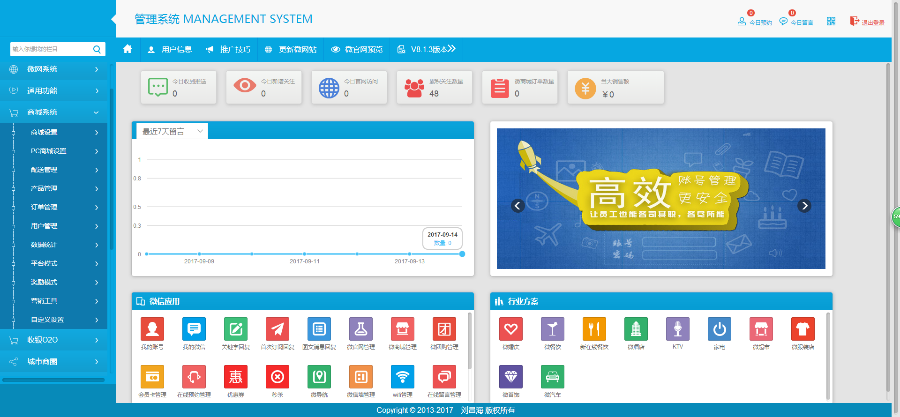Open the purple flask app icon

[x=361, y=329]
